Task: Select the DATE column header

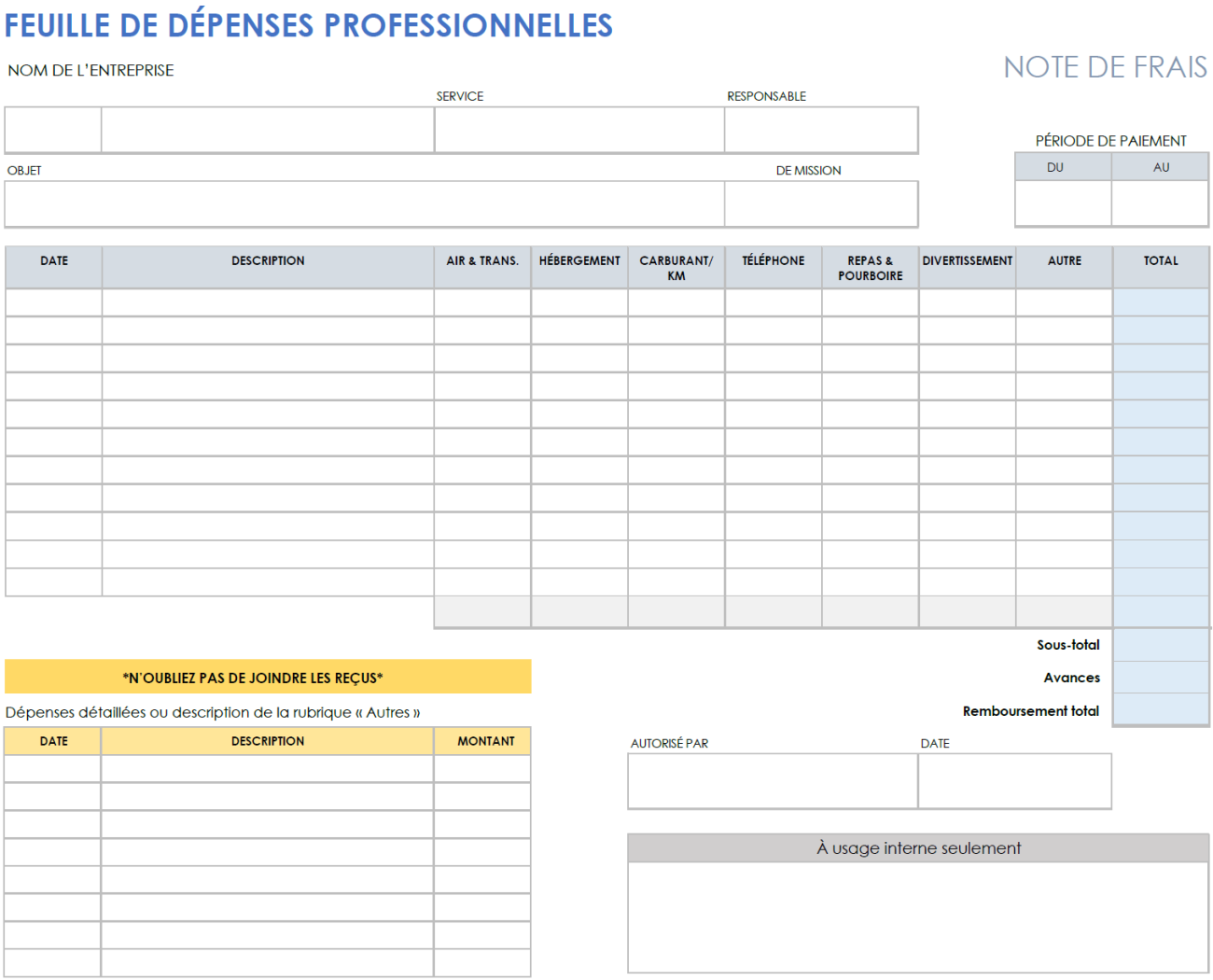Action: tap(53, 266)
